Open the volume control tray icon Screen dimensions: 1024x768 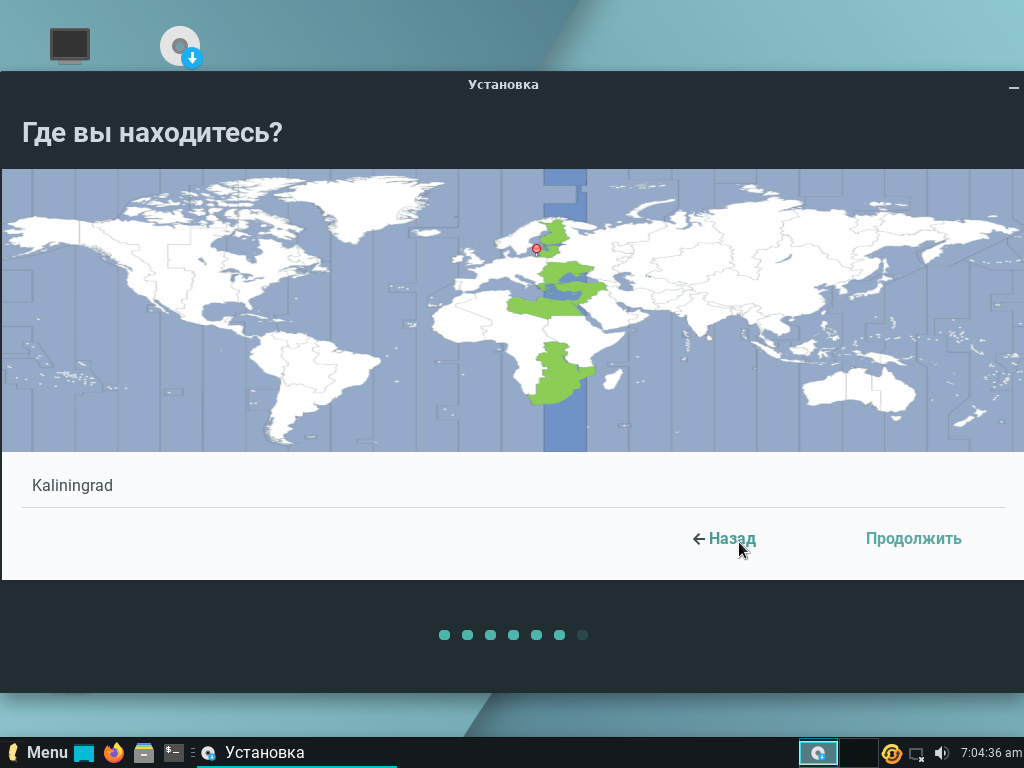click(x=941, y=753)
